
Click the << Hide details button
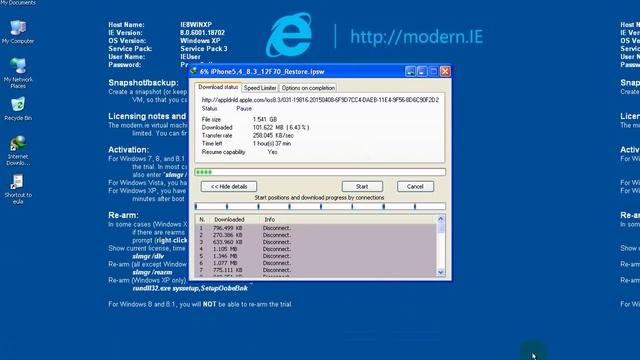tap(229, 187)
